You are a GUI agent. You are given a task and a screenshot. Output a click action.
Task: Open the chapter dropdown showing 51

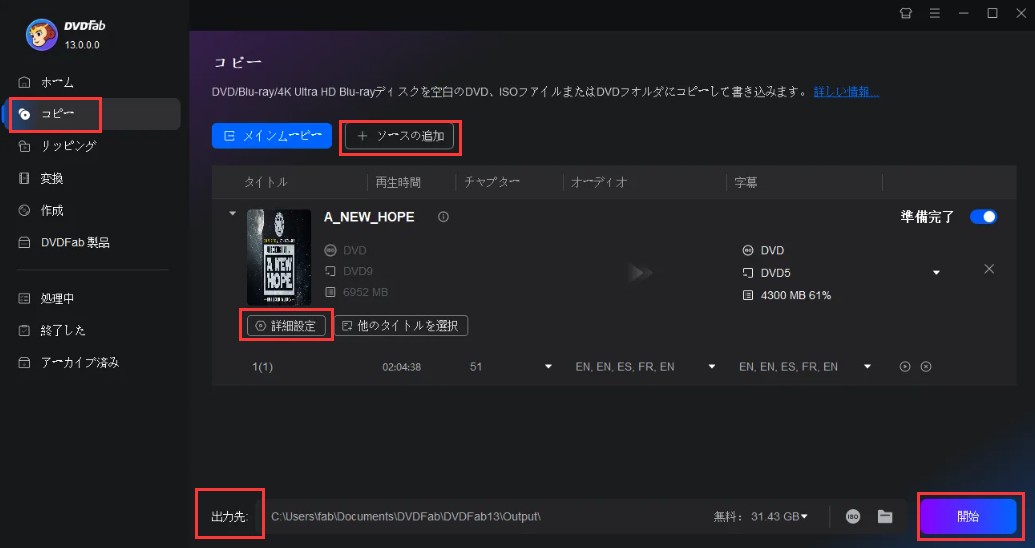coord(548,366)
